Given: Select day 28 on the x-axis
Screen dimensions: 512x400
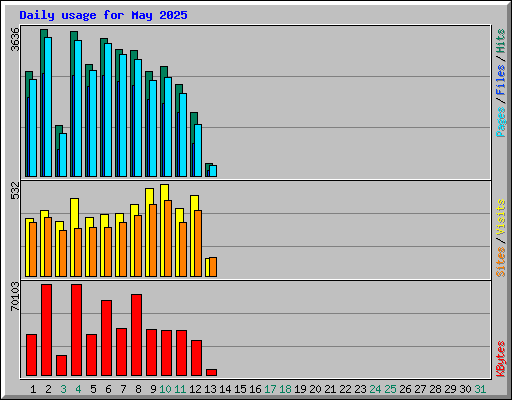Looking at the screenshot, I should (x=435, y=389).
